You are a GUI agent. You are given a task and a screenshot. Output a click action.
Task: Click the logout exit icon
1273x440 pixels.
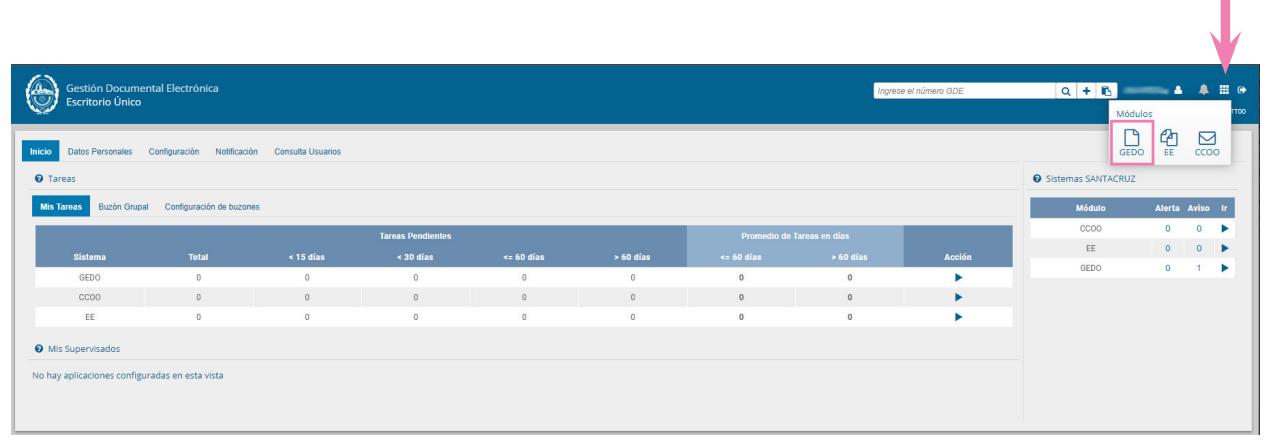click(x=1242, y=90)
